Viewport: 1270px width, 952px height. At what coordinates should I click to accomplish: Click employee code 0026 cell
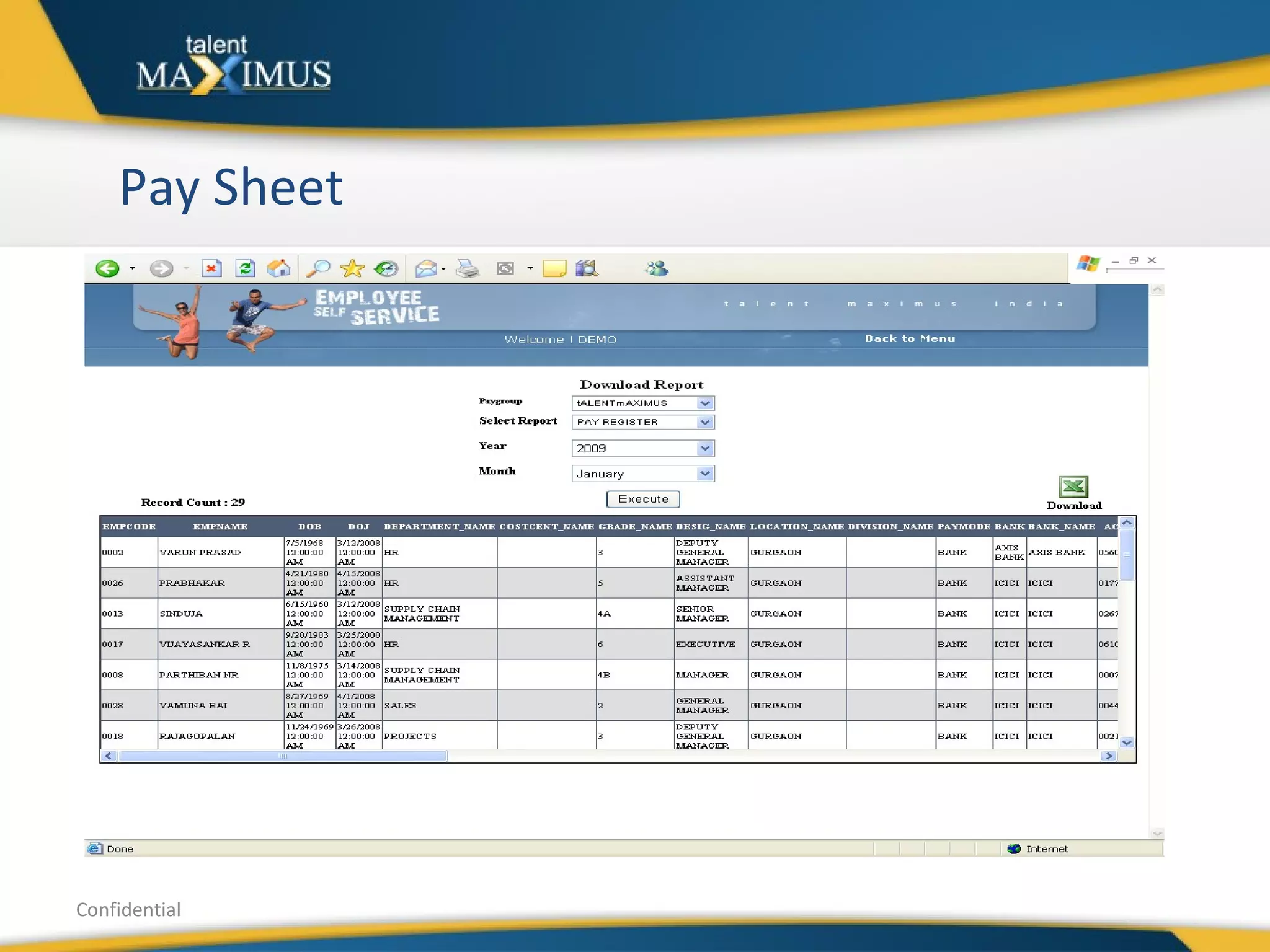[129, 583]
